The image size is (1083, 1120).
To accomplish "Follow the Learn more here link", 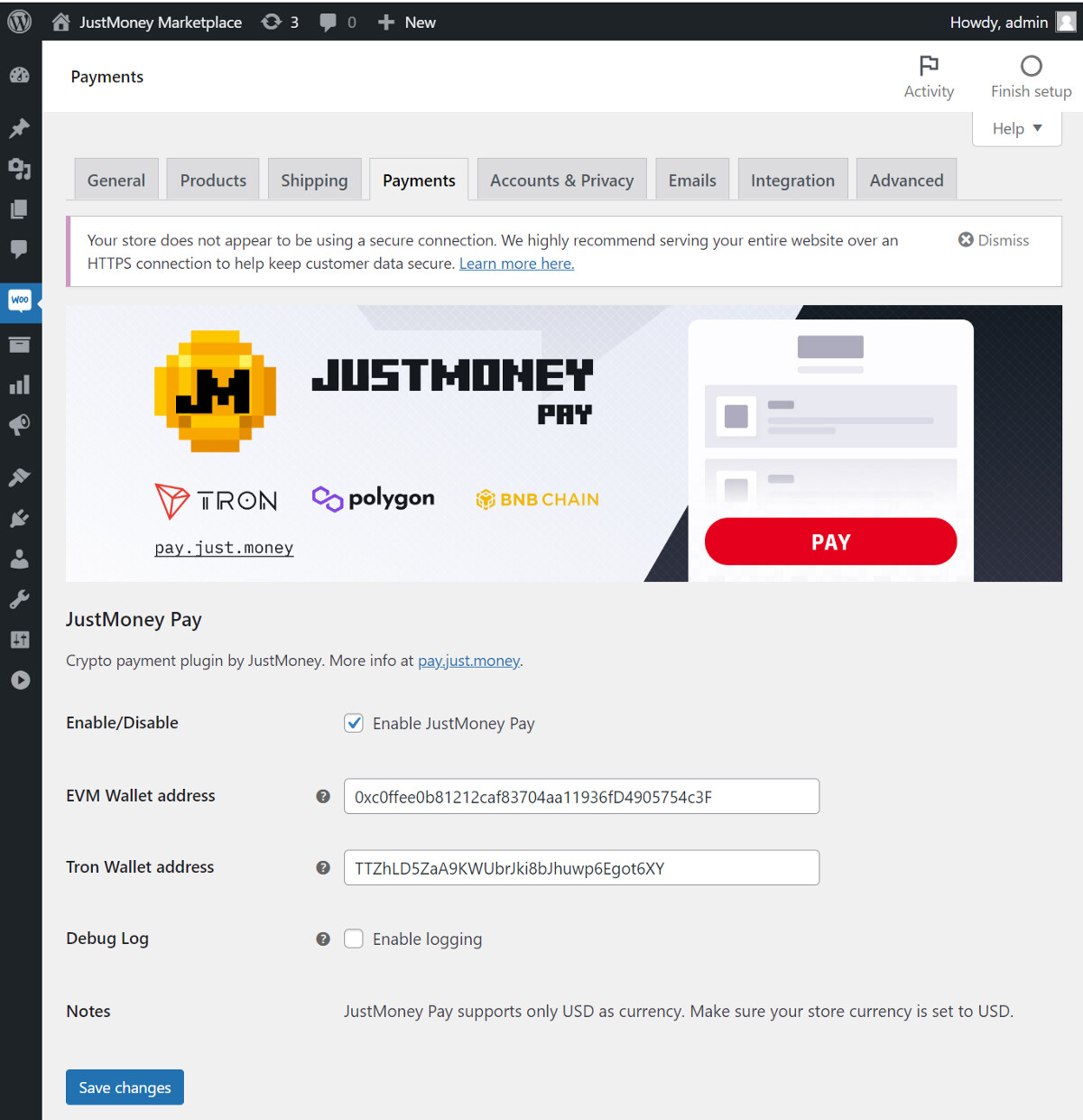I will click(516, 264).
